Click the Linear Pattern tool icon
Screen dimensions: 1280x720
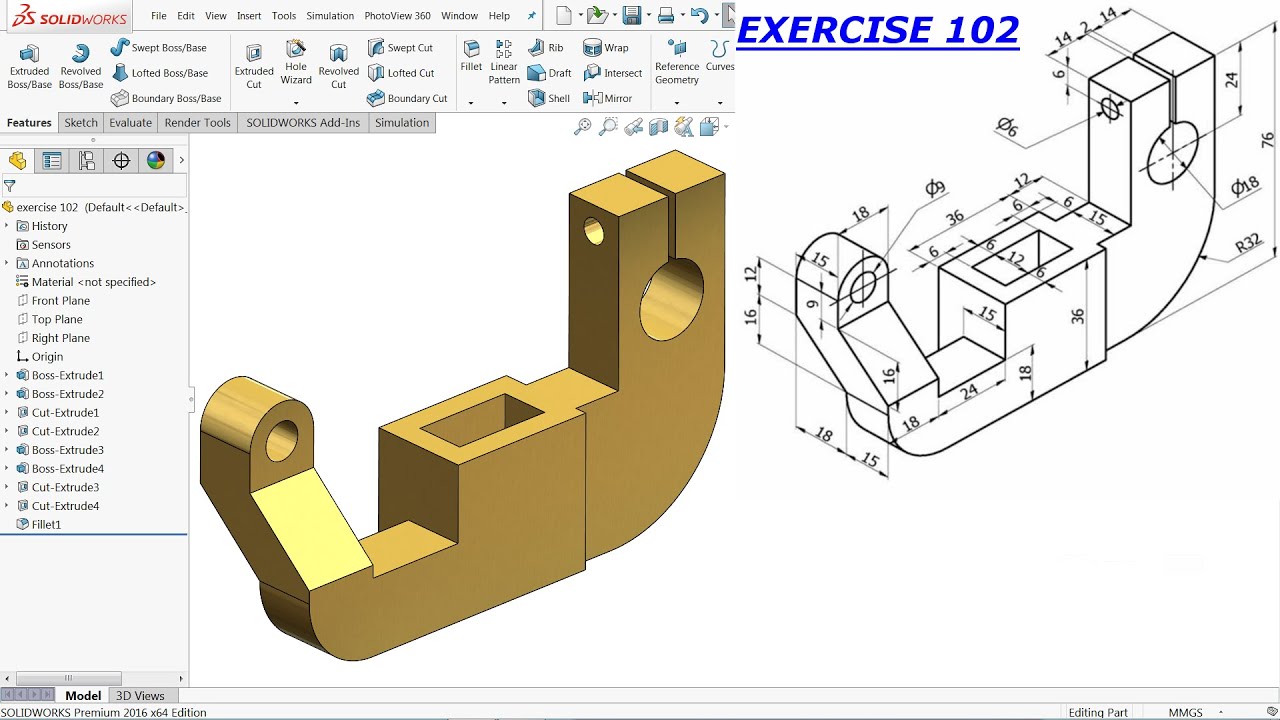(504, 49)
